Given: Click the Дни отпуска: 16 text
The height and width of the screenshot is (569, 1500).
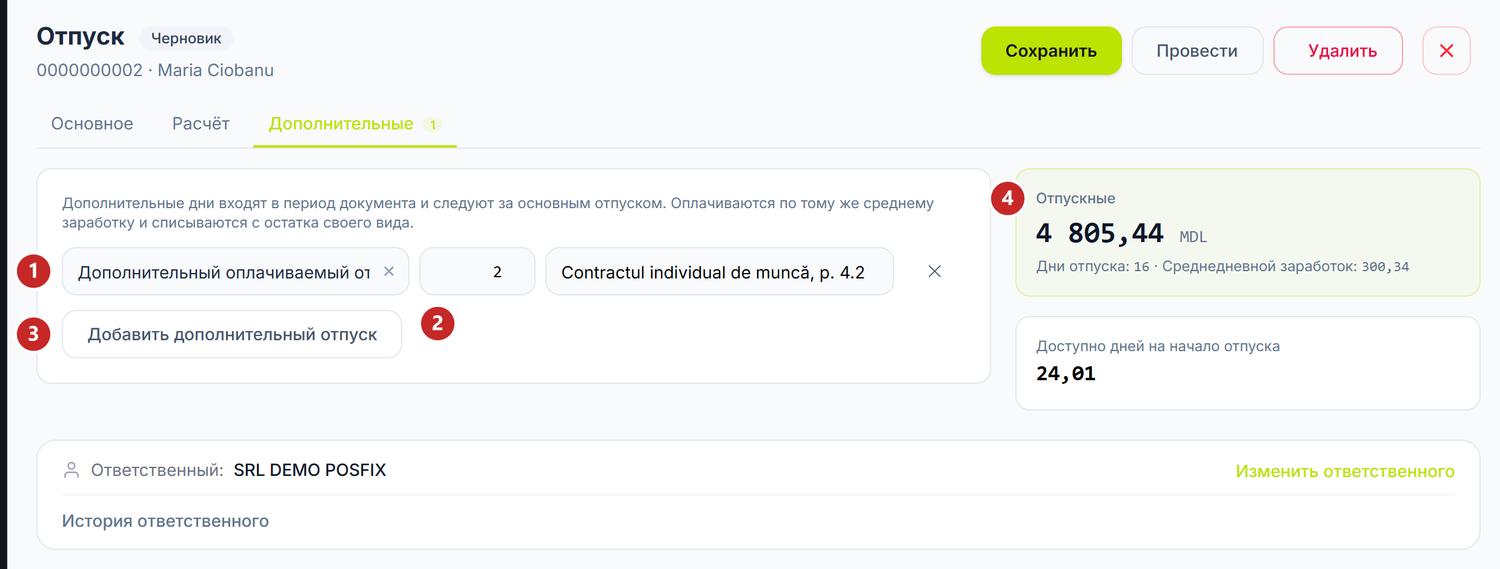Looking at the screenshot, I should pyautogui.click(x=1093, y=267).
